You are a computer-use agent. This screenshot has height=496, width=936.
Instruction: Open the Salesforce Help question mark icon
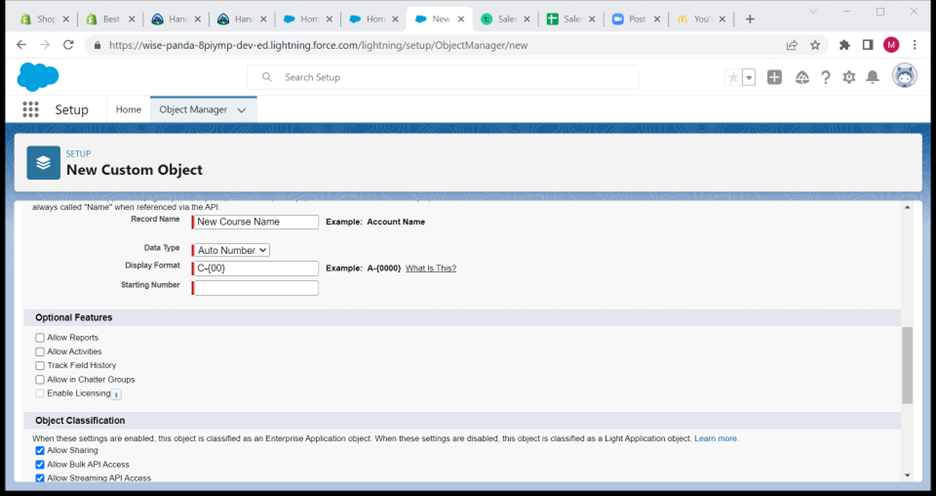click(825, 77)
